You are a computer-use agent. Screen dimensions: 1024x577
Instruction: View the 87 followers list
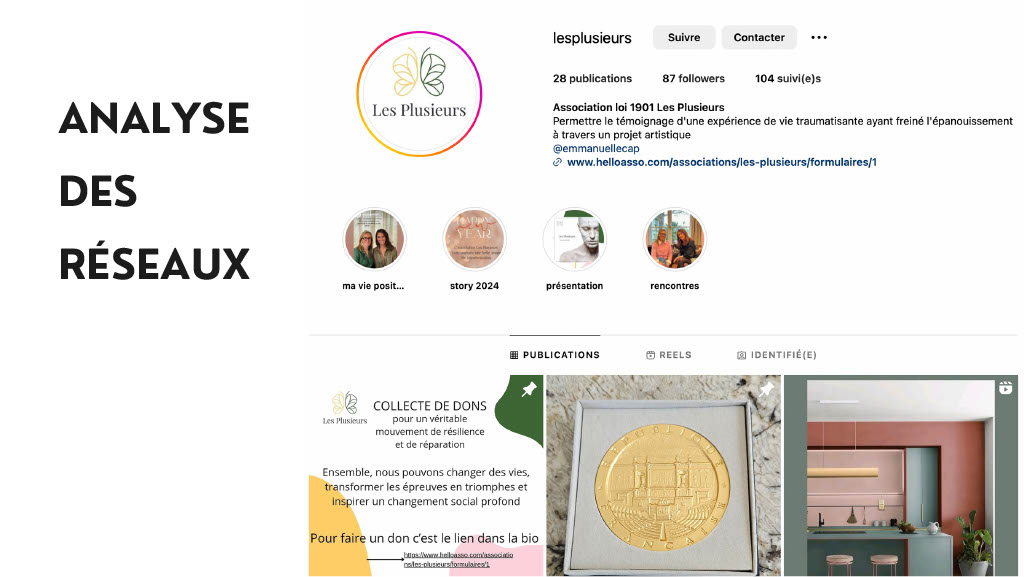pyautogui.click(x=694, y=78)
